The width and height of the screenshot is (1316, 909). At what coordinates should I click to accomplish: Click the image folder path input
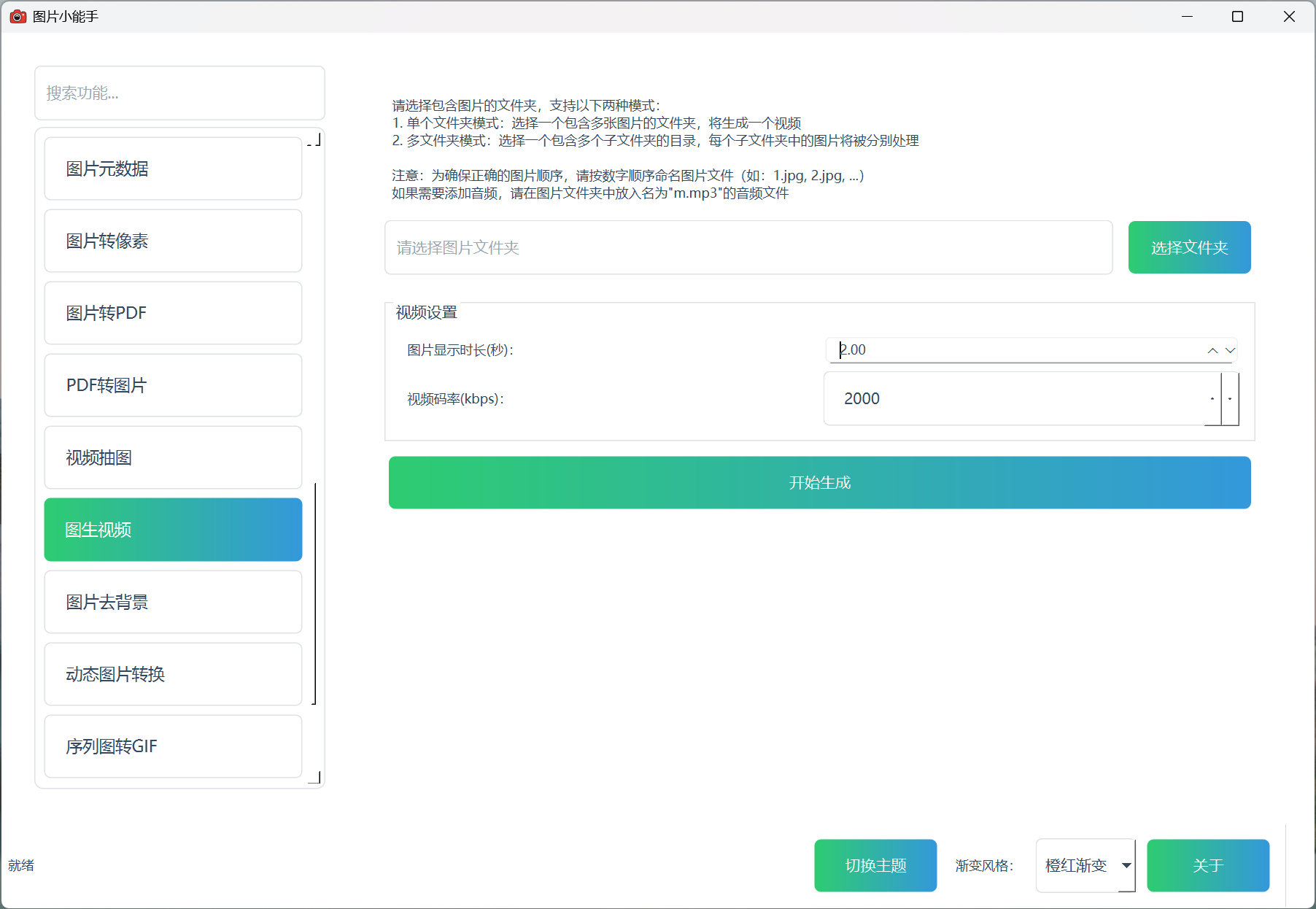pos(748,247)
